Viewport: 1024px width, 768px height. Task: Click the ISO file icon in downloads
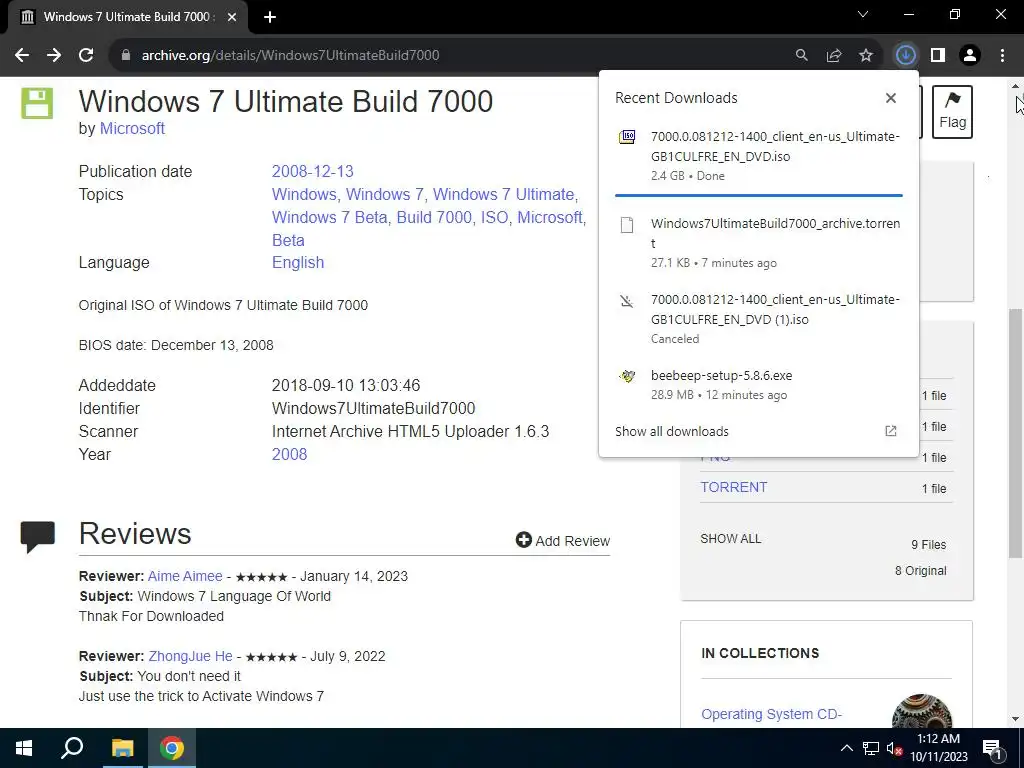coord(627,136)
